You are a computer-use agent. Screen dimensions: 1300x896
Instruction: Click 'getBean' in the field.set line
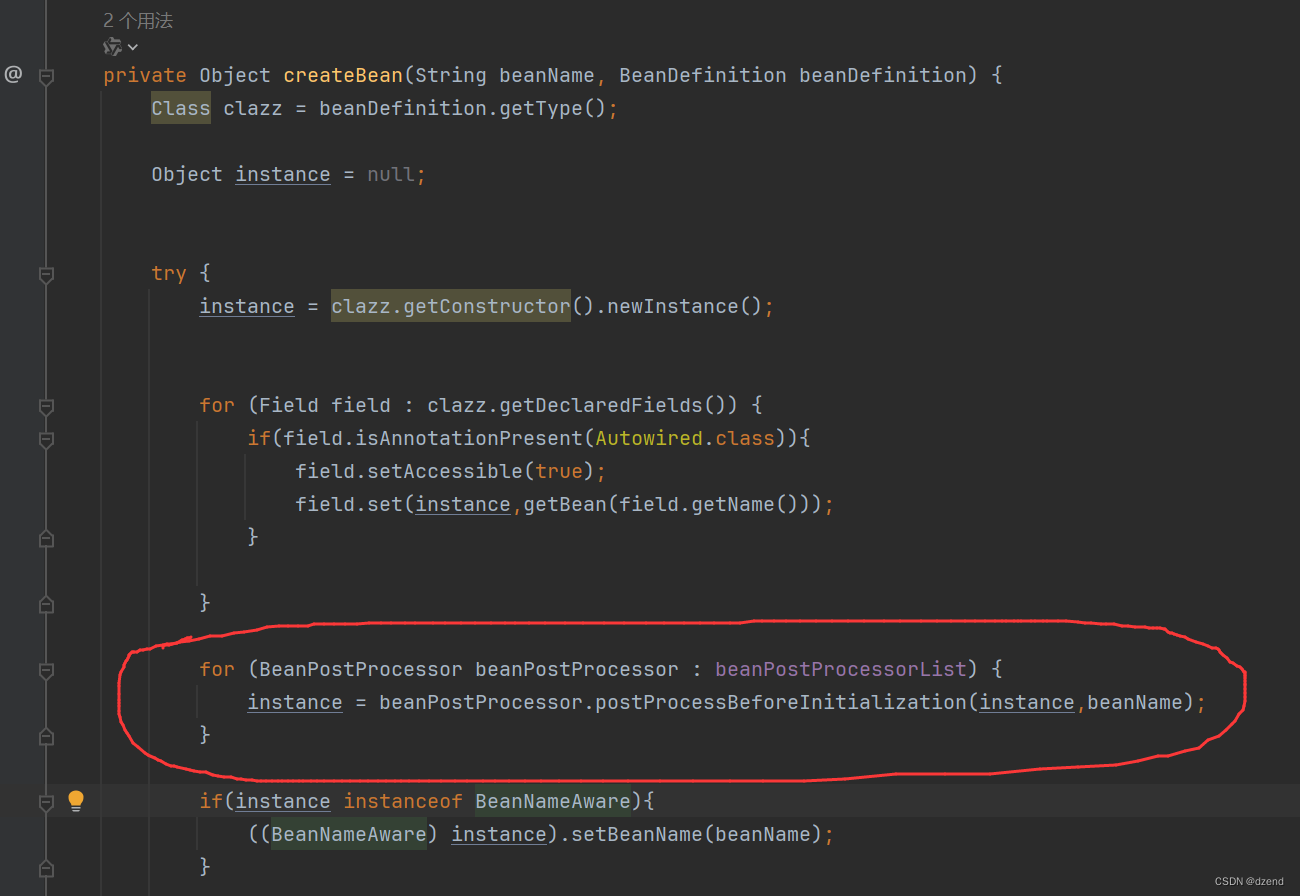(x=565, y=504)
